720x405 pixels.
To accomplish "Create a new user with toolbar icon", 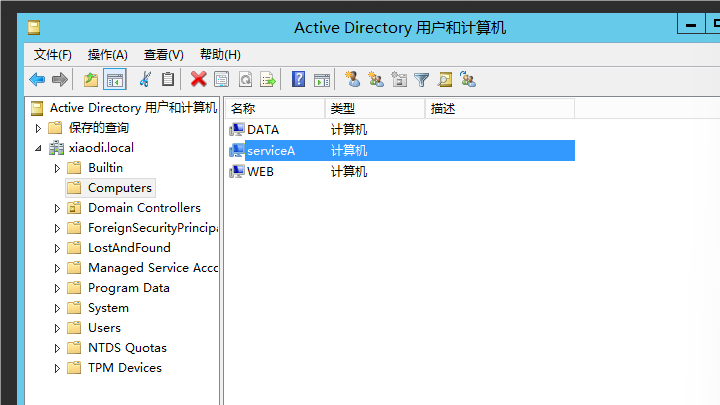I will point(352,79).
